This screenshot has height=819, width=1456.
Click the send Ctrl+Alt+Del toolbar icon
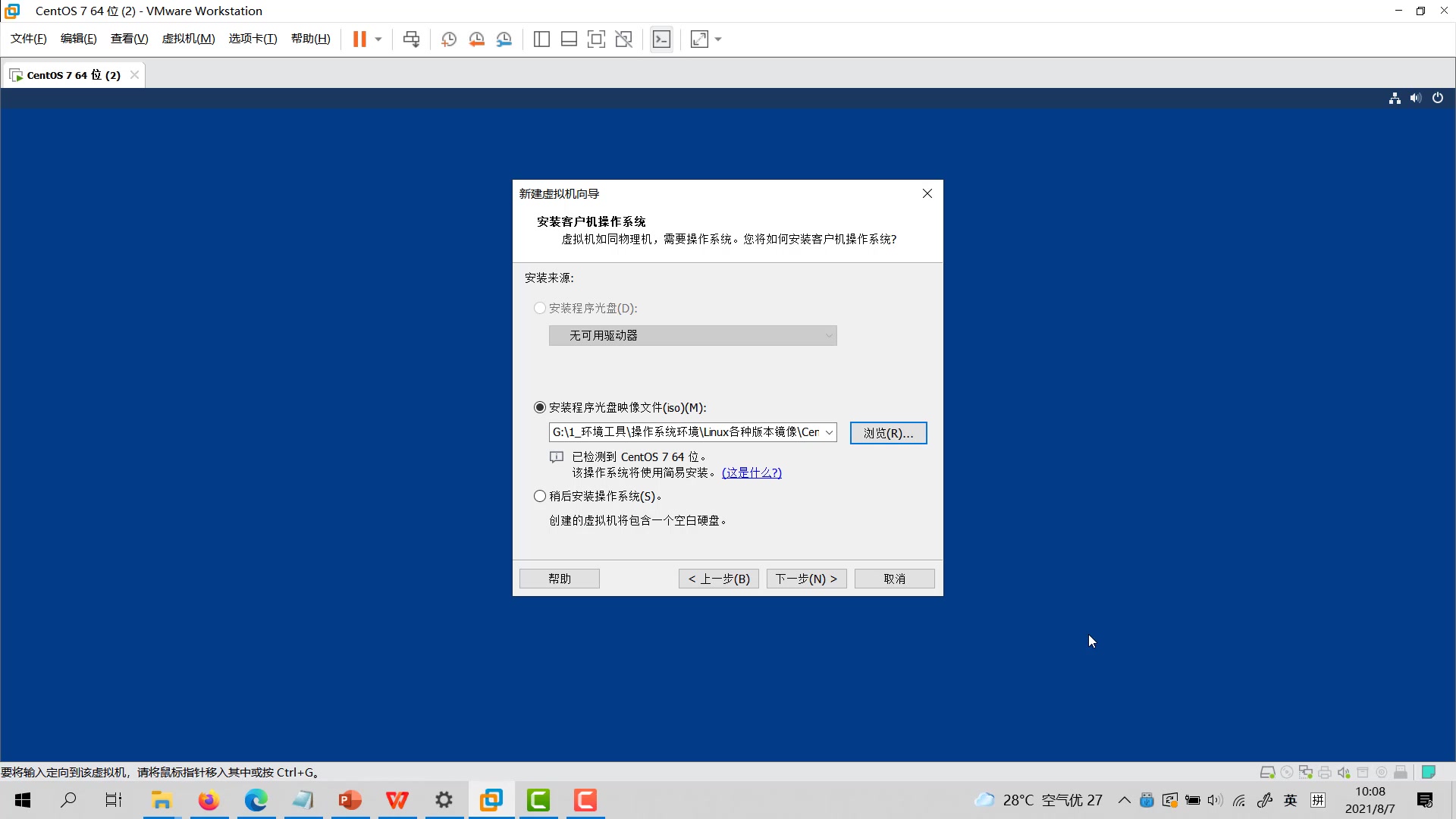[x=411, y=39]
